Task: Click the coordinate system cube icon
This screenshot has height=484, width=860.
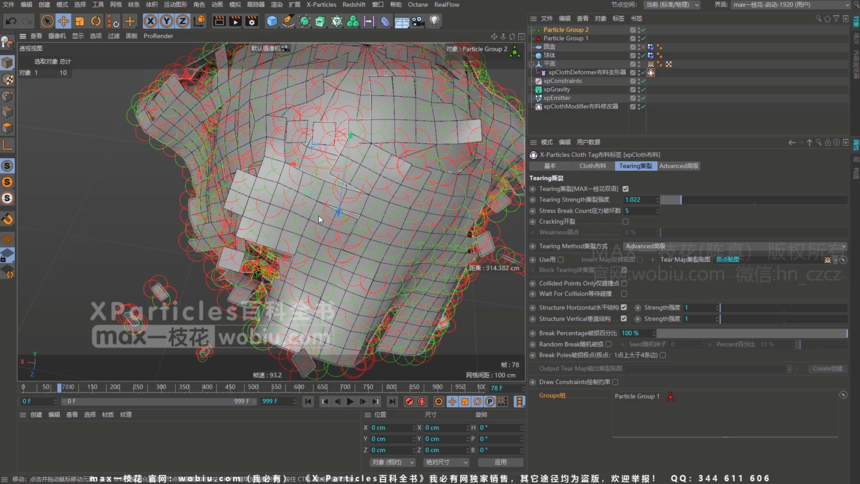Action: [x=199, y=21]
